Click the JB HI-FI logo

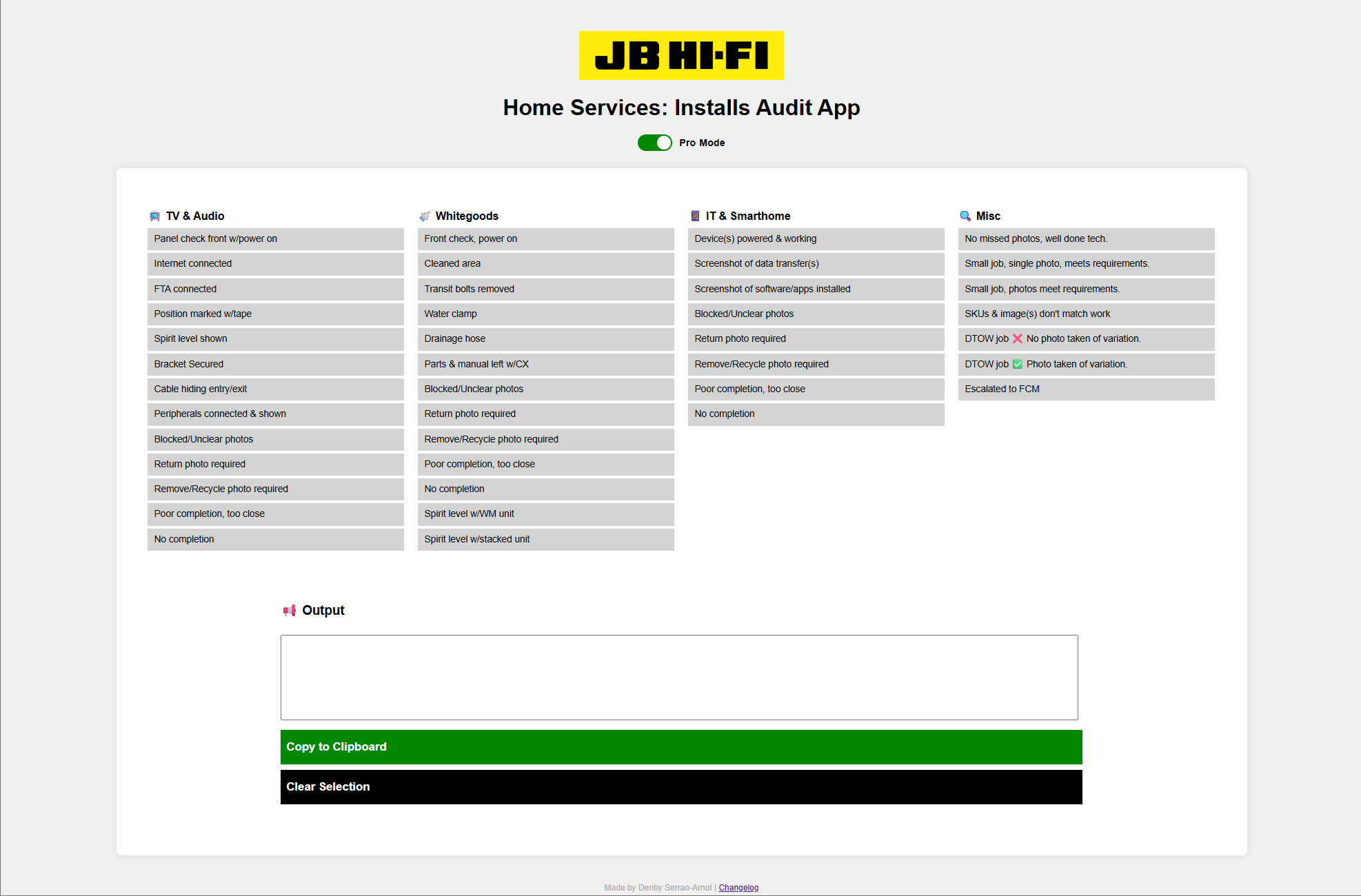pyautogui.click(x=681, y=55)
